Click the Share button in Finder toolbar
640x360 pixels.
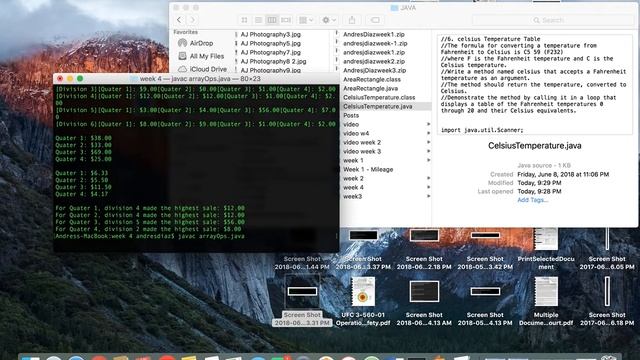[x=352, y=20]
